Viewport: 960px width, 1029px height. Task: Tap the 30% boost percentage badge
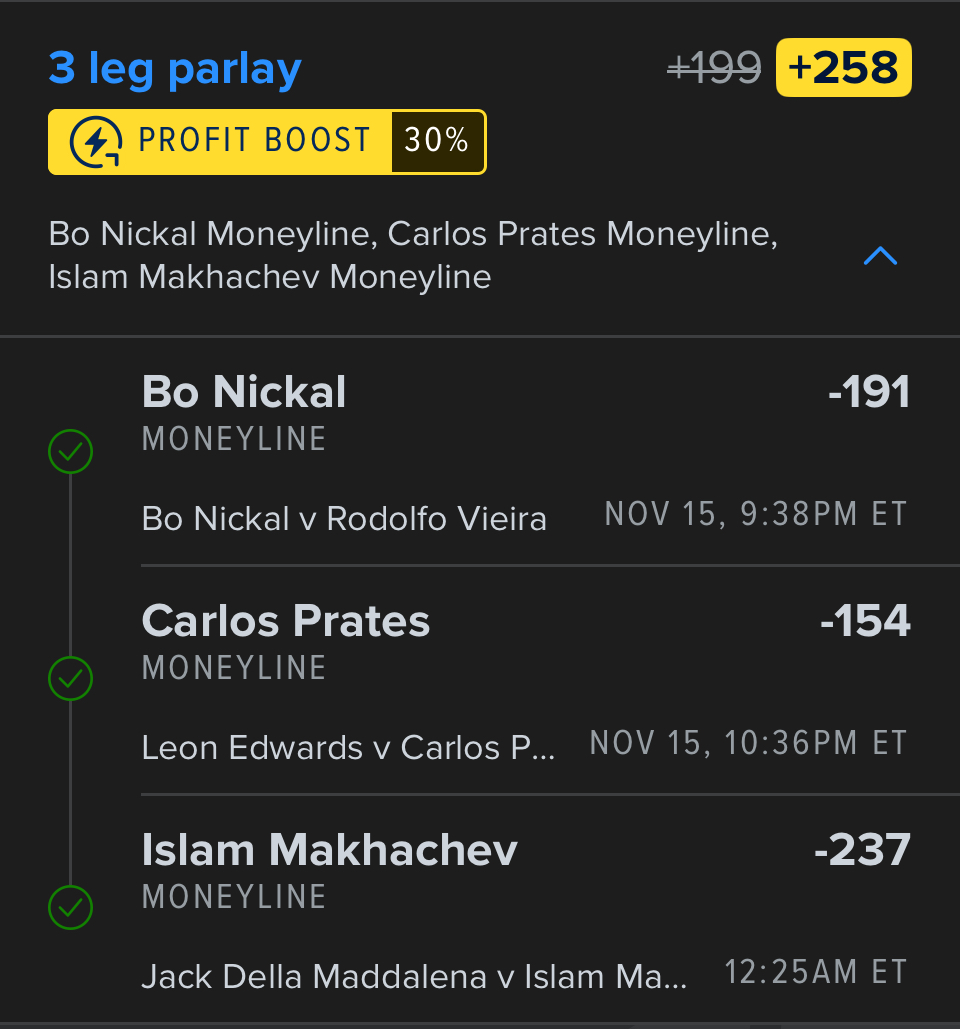pyautogui.click(x=437, y=142)
